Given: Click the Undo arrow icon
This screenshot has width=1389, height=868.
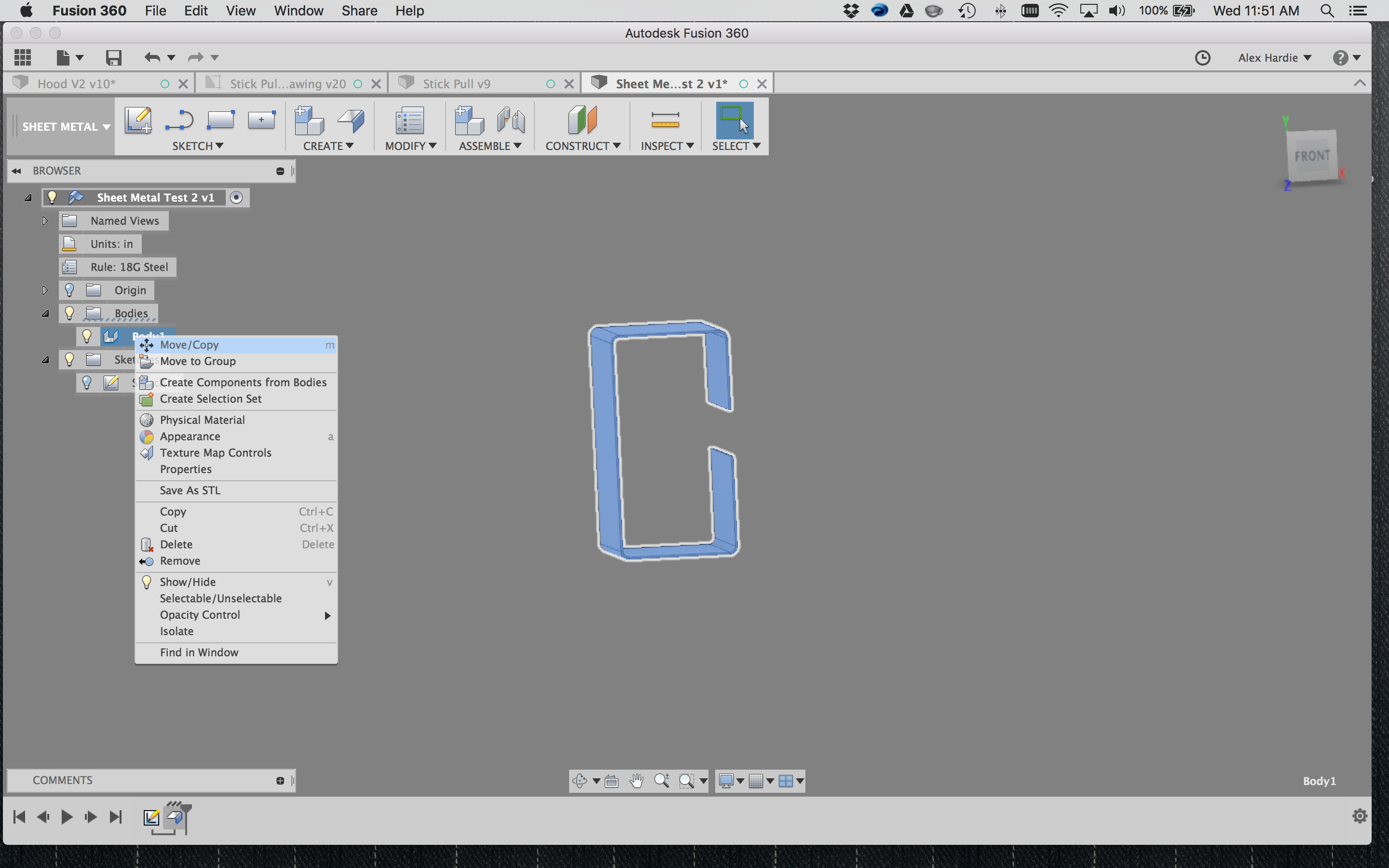Looking at the screenshot, I should tap(152, 57).
